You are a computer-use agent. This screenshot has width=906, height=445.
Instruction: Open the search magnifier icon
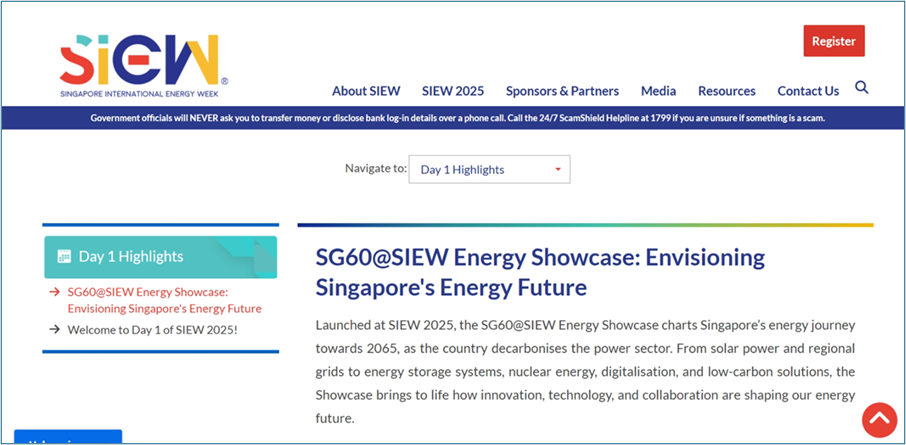[x=862, y=88]
